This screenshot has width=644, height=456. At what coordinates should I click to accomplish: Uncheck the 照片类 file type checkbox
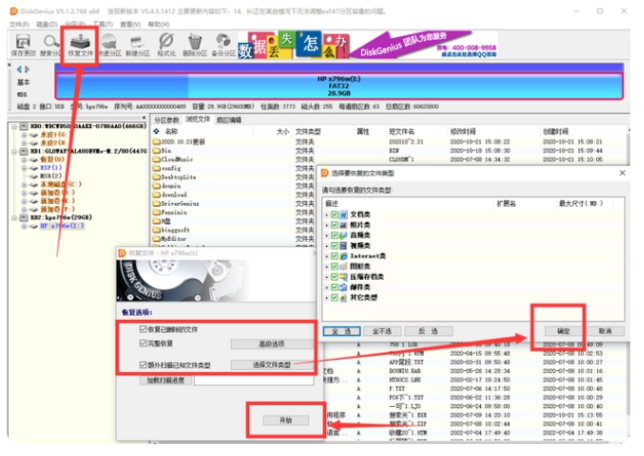334,225
